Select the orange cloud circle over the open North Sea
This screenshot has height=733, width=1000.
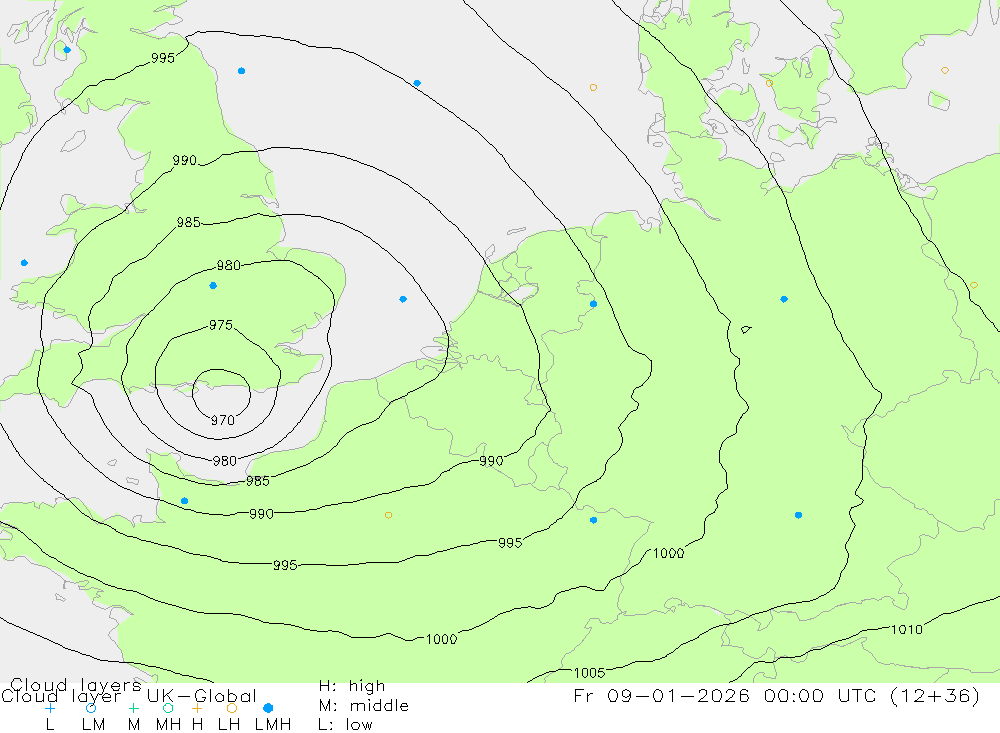[x=593, y=87]
